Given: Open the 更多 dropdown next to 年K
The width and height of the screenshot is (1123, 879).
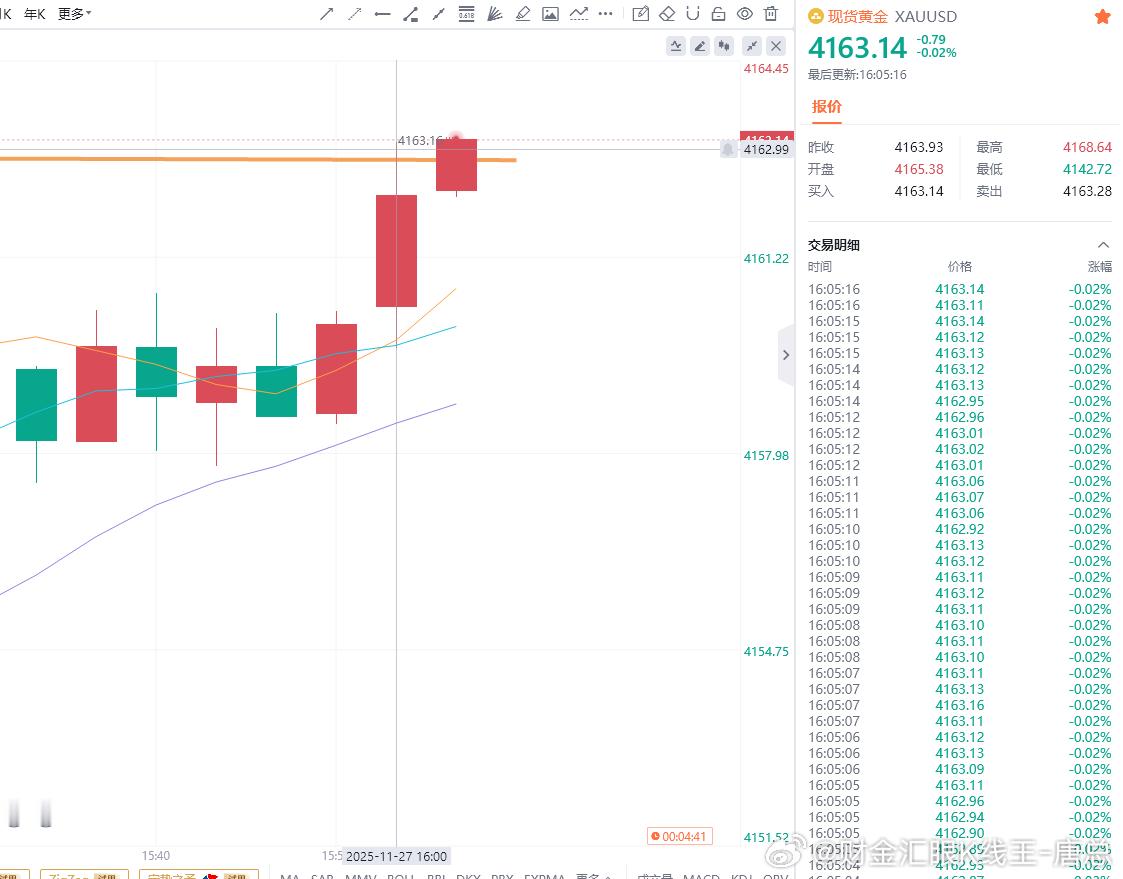Looking at the screenshot, I should pyautogui.click(x=71, y=13).
